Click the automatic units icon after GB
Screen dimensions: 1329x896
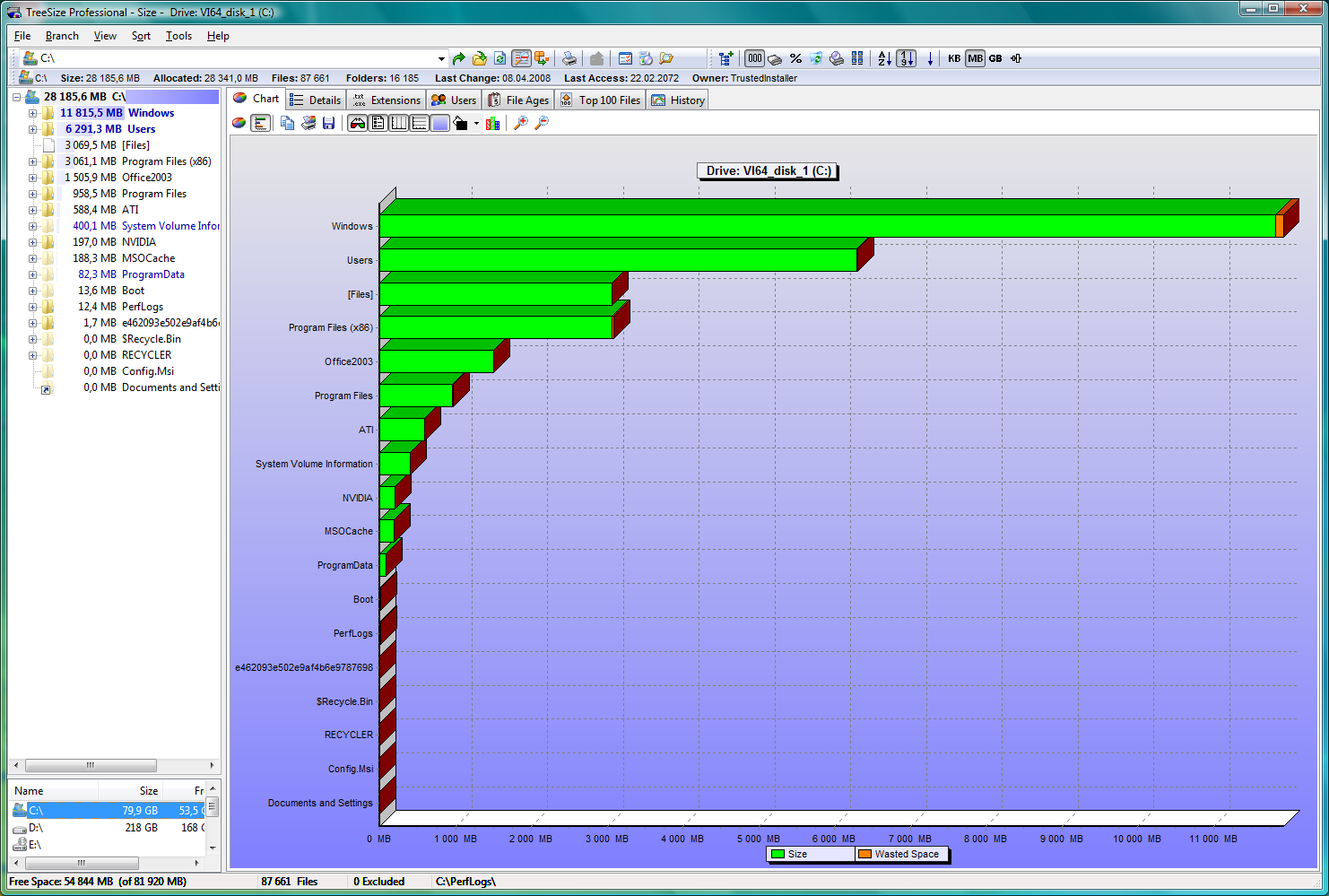point(1016,58)
